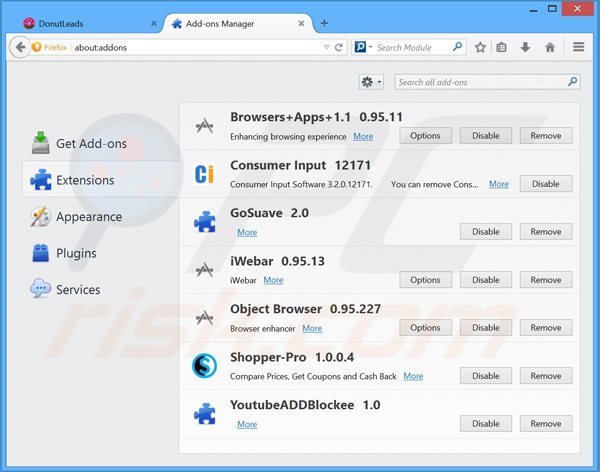Click the GoSuave puzzle piece icon
Viewport: 600px width, 472px height.
tap(205, 222)
